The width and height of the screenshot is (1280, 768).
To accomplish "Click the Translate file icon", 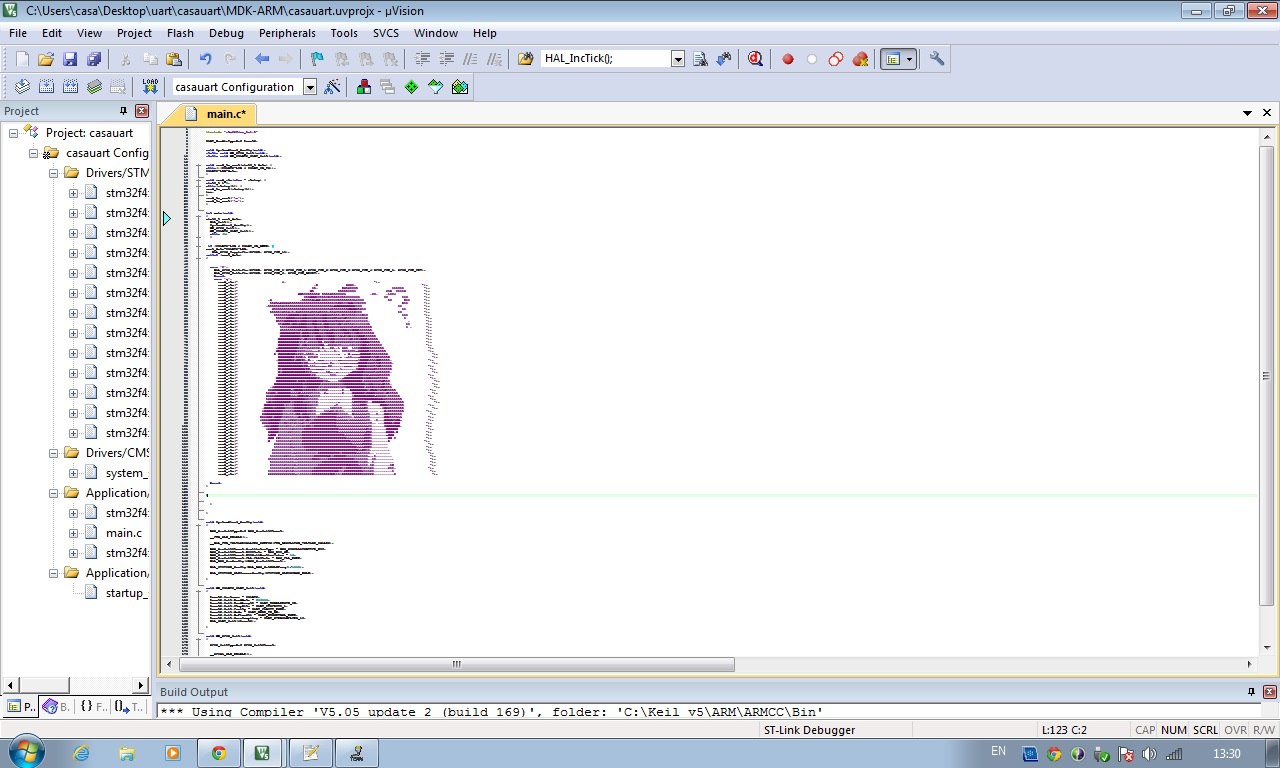I will pyautogui.click(x=22, y=87).
